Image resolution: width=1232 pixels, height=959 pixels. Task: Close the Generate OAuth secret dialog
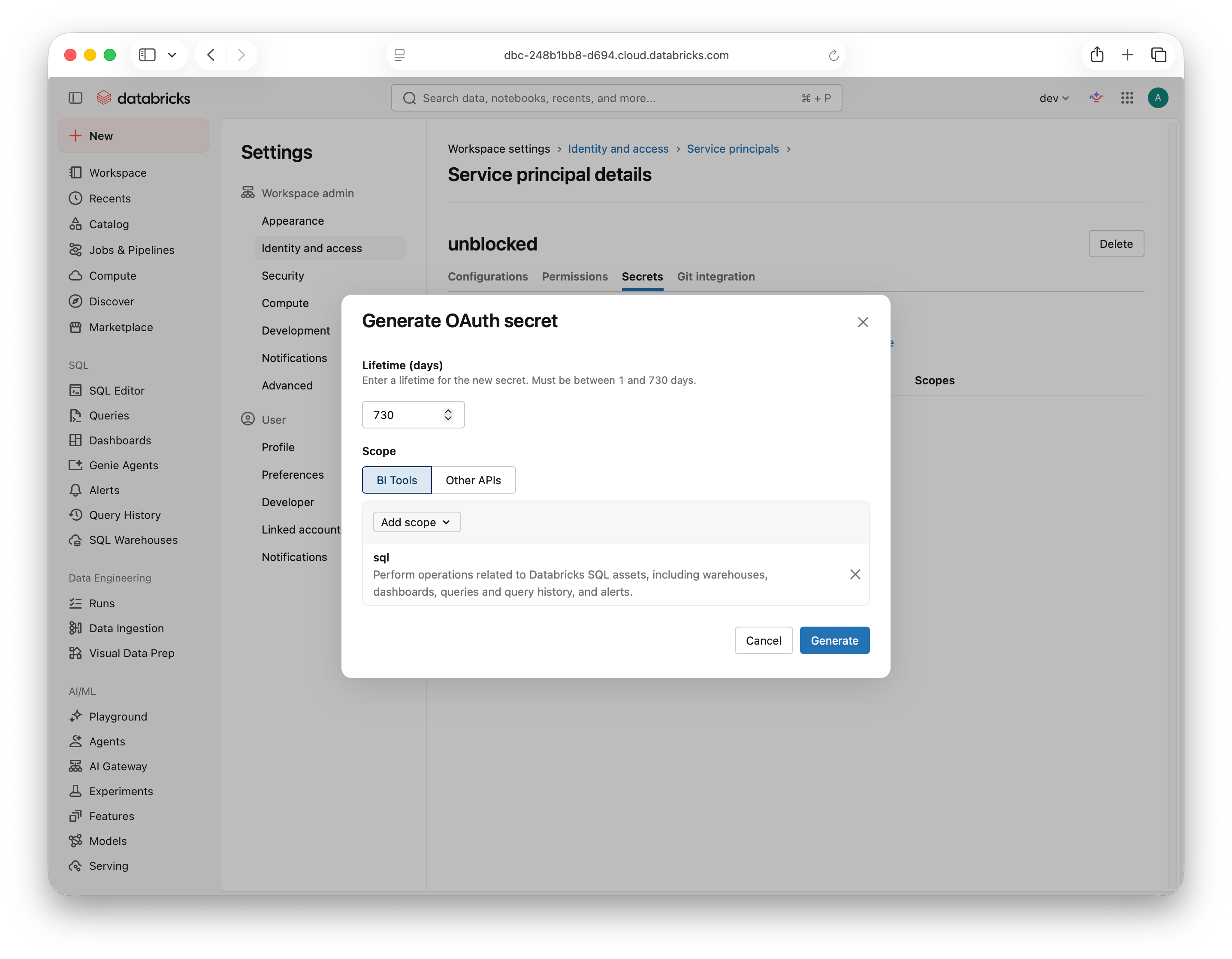(x=863, y=322)
